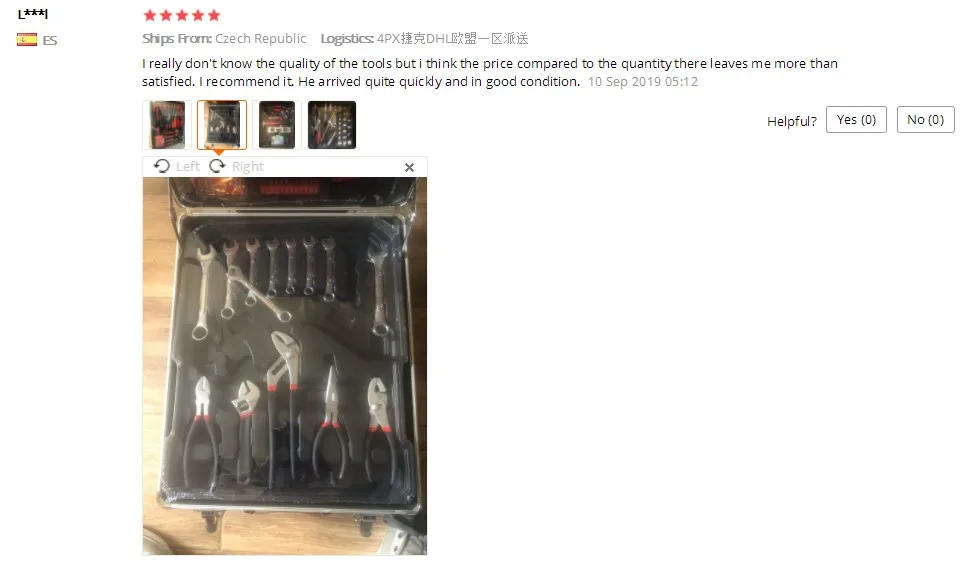Click the Czech Republic shipping origin text

pyautogui.click(x=261, y=38)
